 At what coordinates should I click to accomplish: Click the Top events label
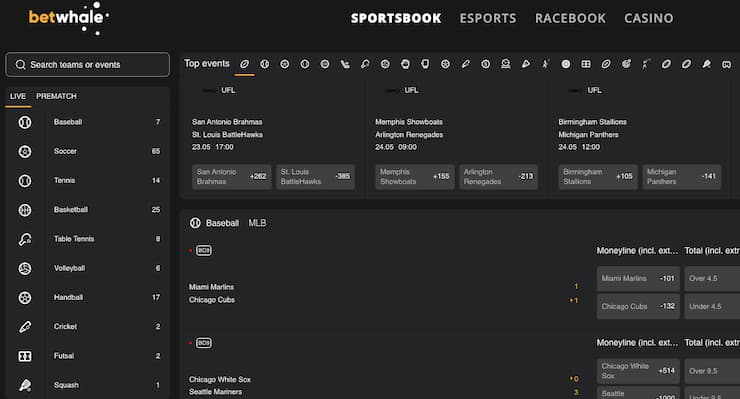coord(207,64)
